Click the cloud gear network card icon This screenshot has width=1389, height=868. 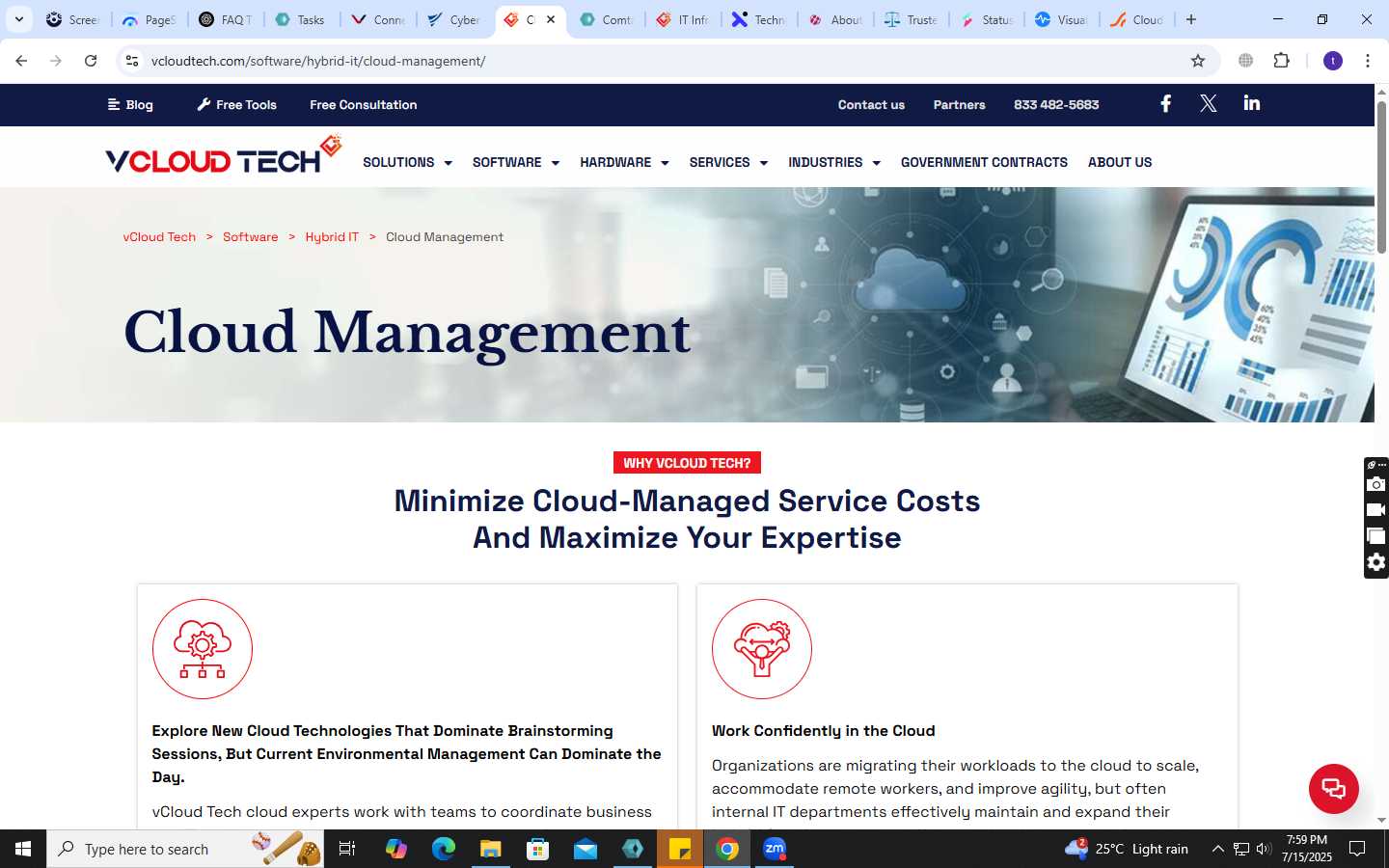[203, 649]
